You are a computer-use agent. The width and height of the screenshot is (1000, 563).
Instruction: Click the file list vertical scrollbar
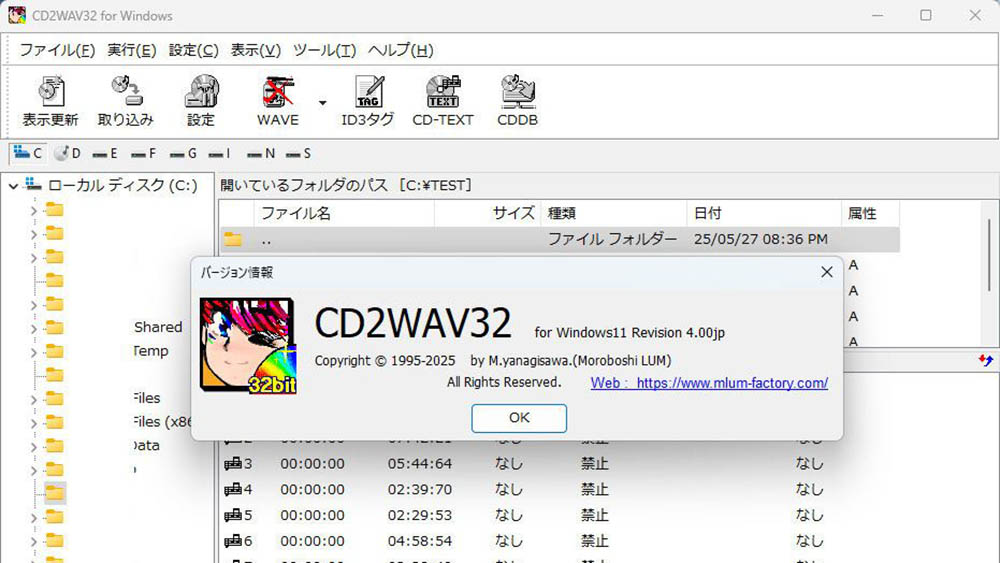pos(989,255)
